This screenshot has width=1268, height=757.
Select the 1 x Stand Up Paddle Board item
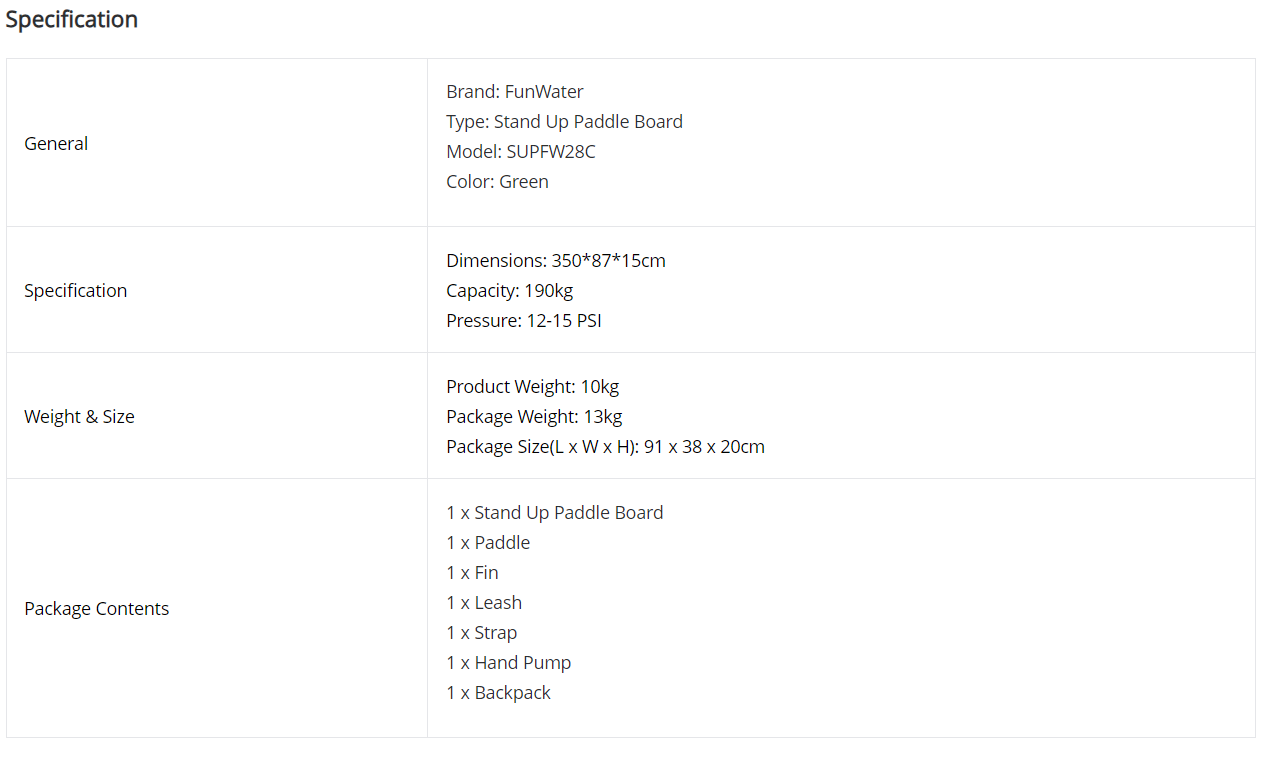(555, 512)
